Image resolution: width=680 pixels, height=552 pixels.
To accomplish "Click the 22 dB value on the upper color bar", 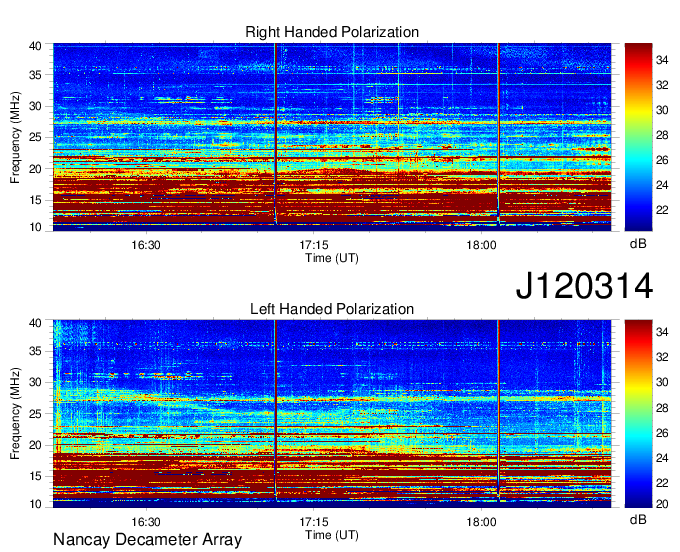I will click(x=662, y=210).
